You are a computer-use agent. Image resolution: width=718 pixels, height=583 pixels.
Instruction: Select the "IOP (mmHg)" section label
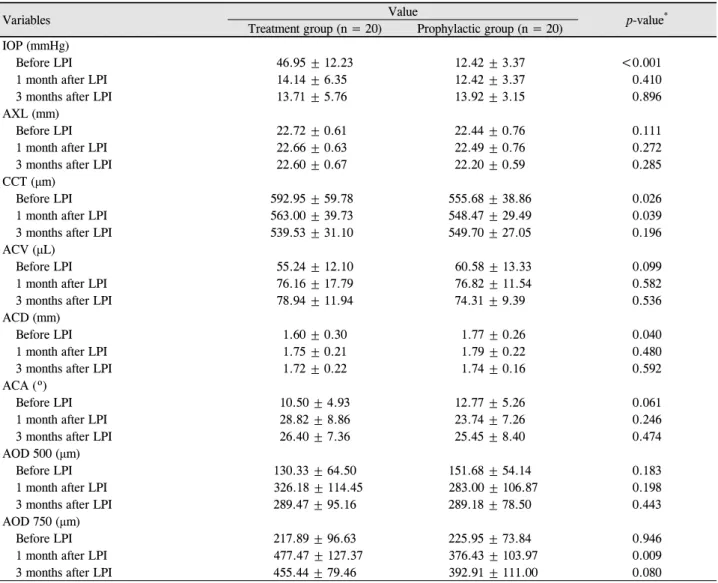pyautogui.click(x=36, y=46)
